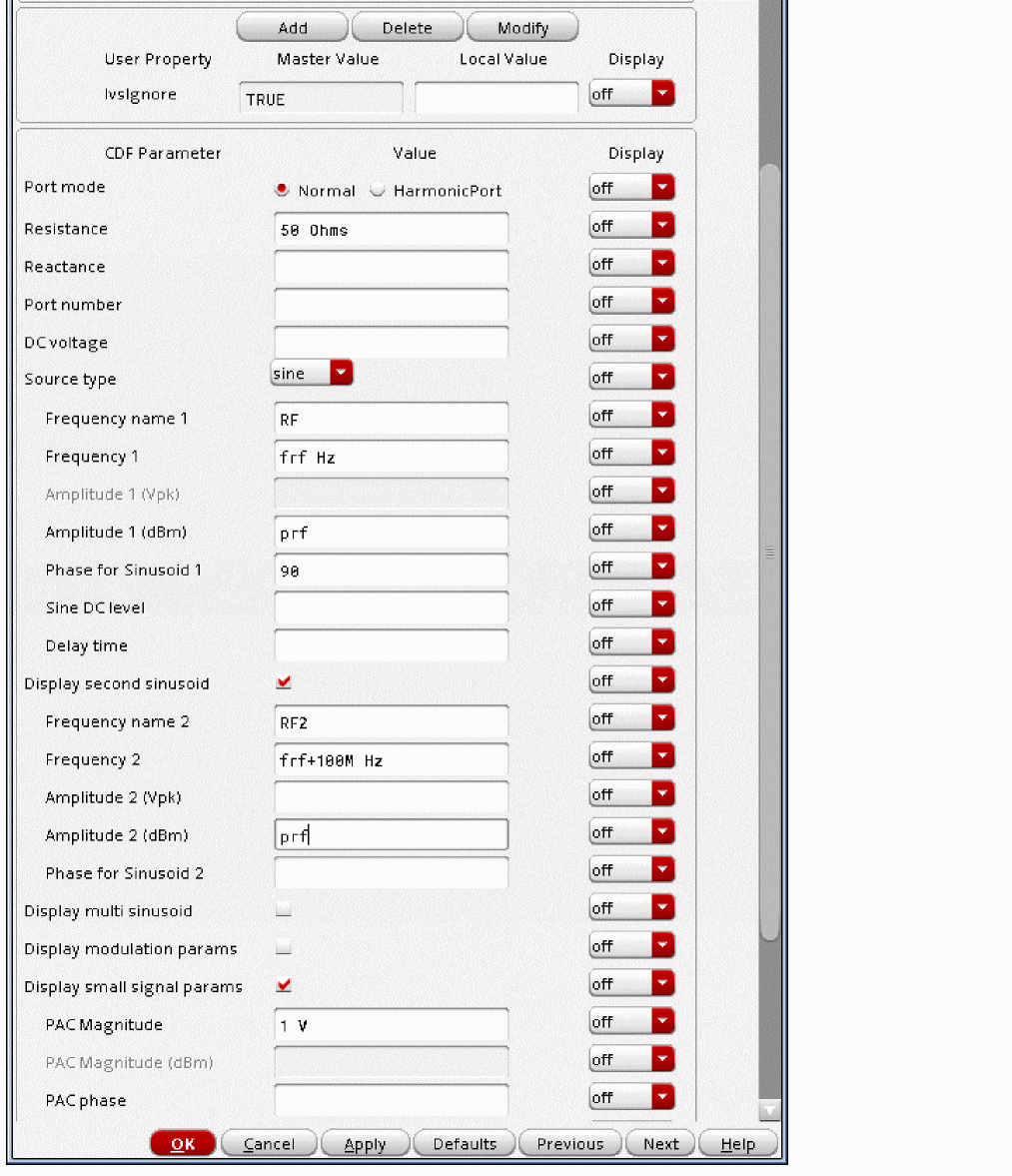Uncheck Display small signal params
The width and height of the screenshot is (1012, 1176).
click(284, 985)
